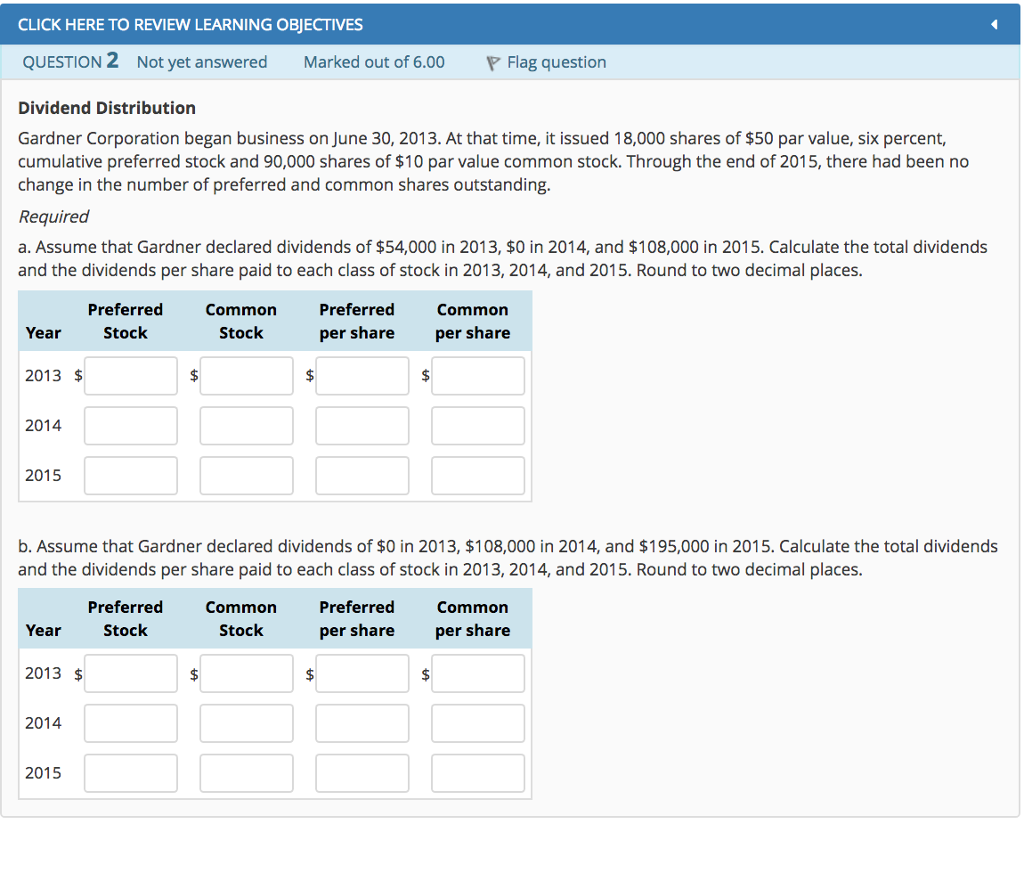Click the flag icon beside Flag question
Screen dimensions: 1024x873
click(491, 62)
